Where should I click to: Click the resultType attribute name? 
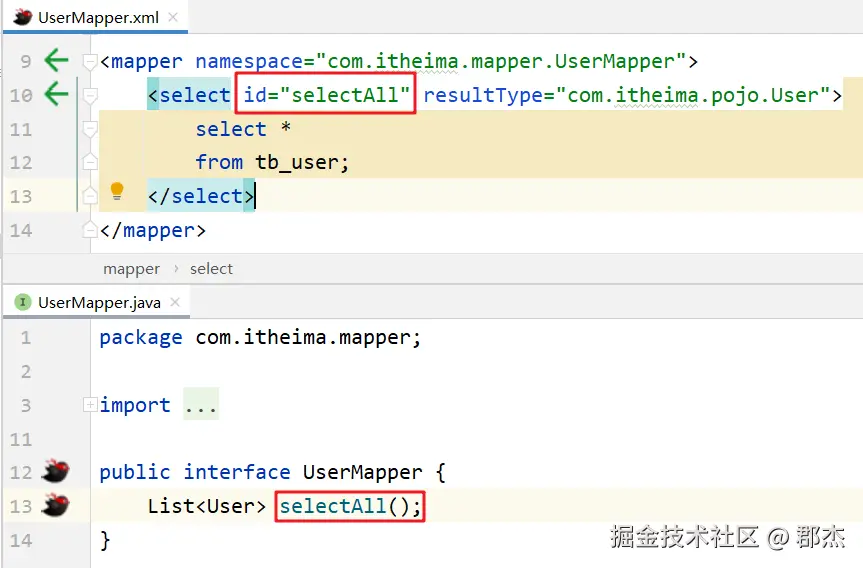coord(483,96)
